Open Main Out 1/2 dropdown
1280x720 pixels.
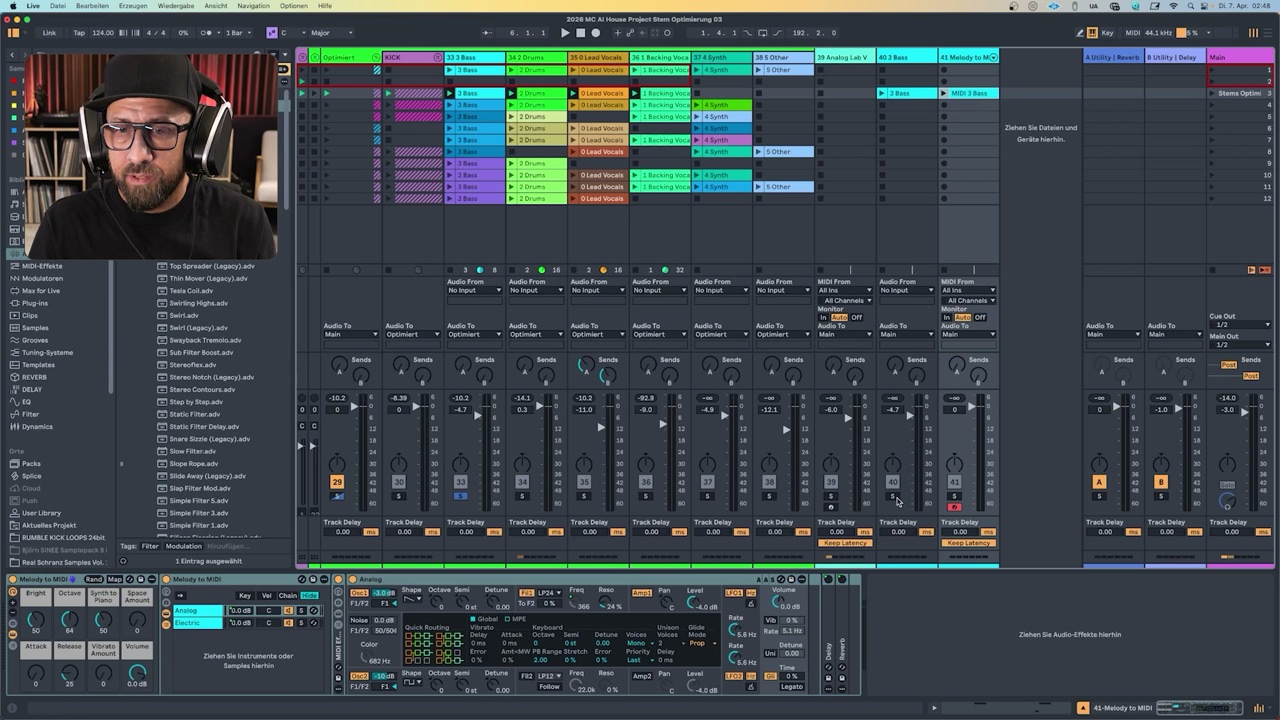tap(1240, 345)
